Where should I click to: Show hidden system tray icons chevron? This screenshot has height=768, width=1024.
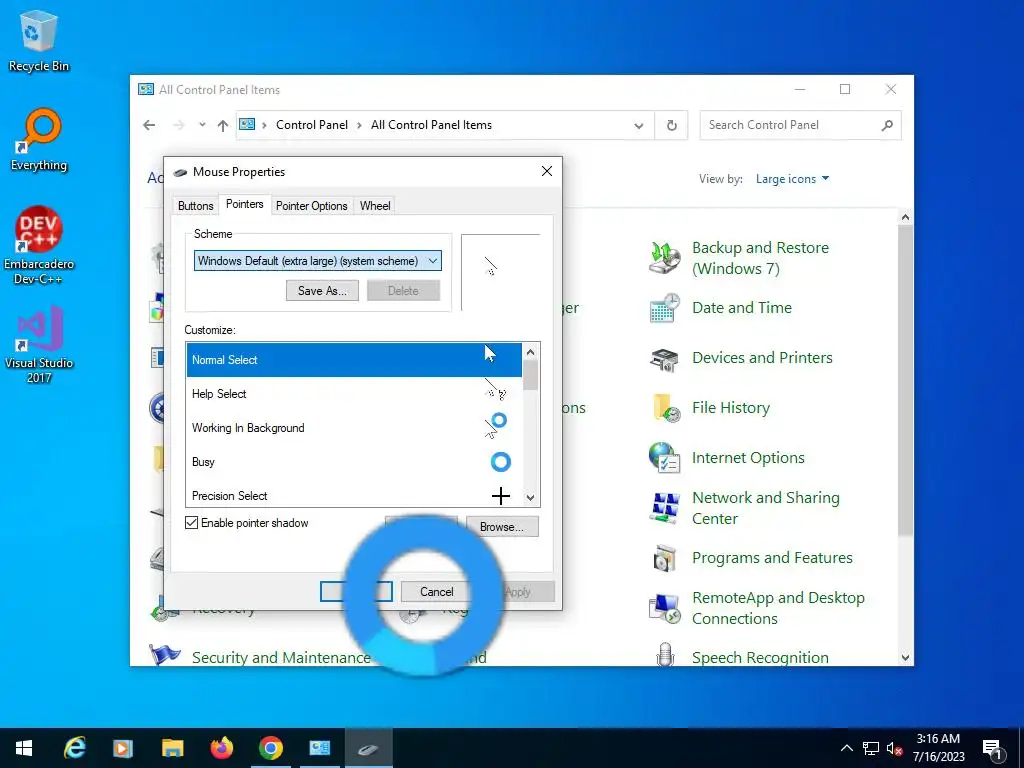point(846,748)
